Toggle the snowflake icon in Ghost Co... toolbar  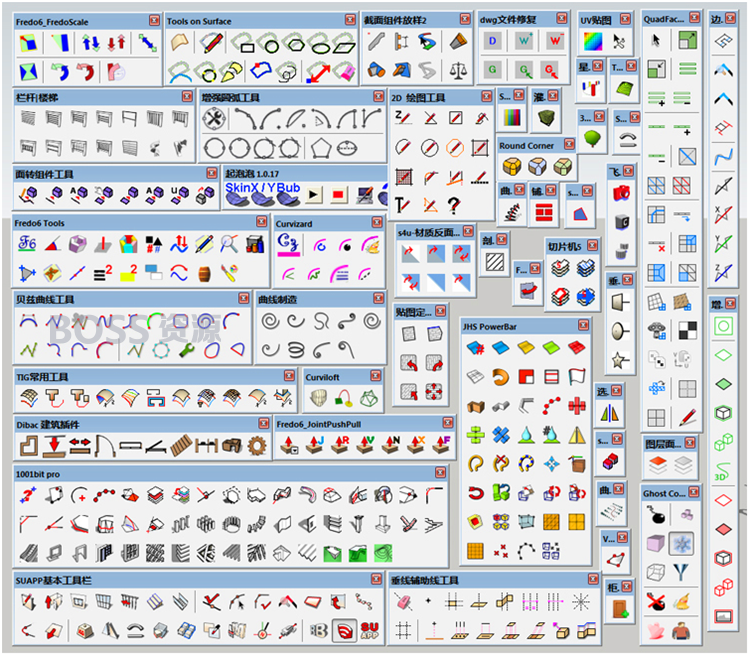click(x=681, y=544)
